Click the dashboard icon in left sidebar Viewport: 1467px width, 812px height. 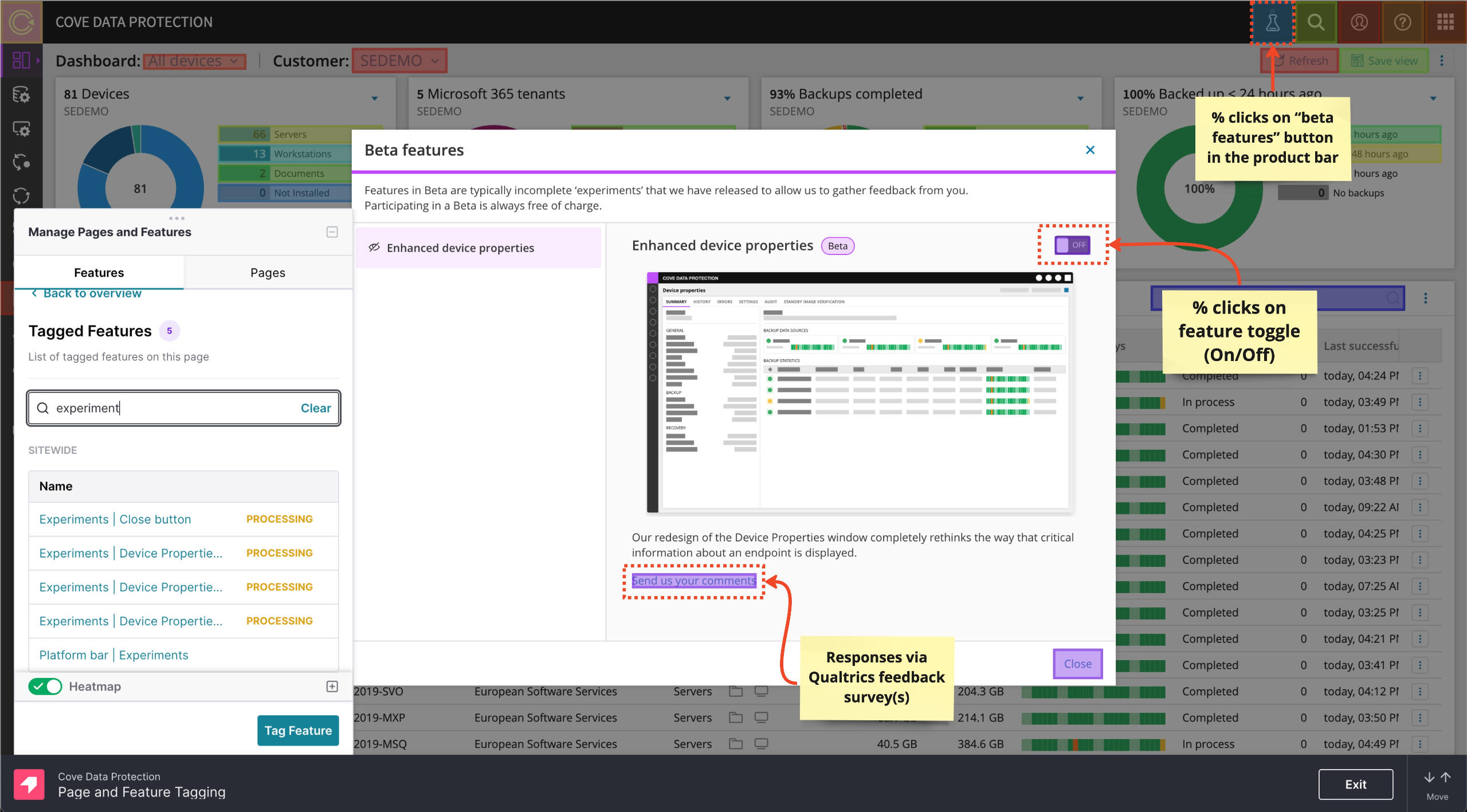(x=21, y=60)
